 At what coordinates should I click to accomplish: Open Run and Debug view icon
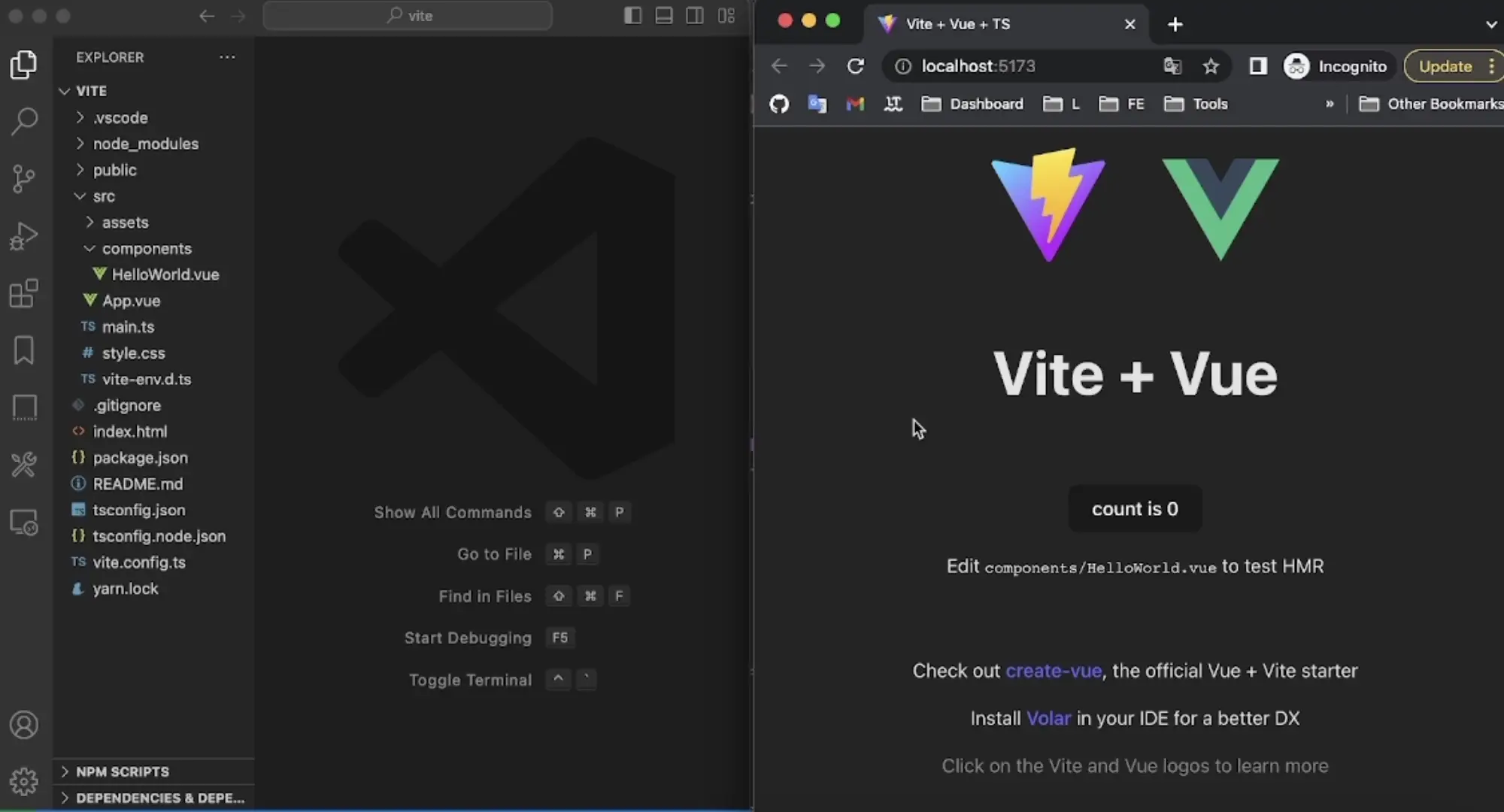[x=24, y=235]
